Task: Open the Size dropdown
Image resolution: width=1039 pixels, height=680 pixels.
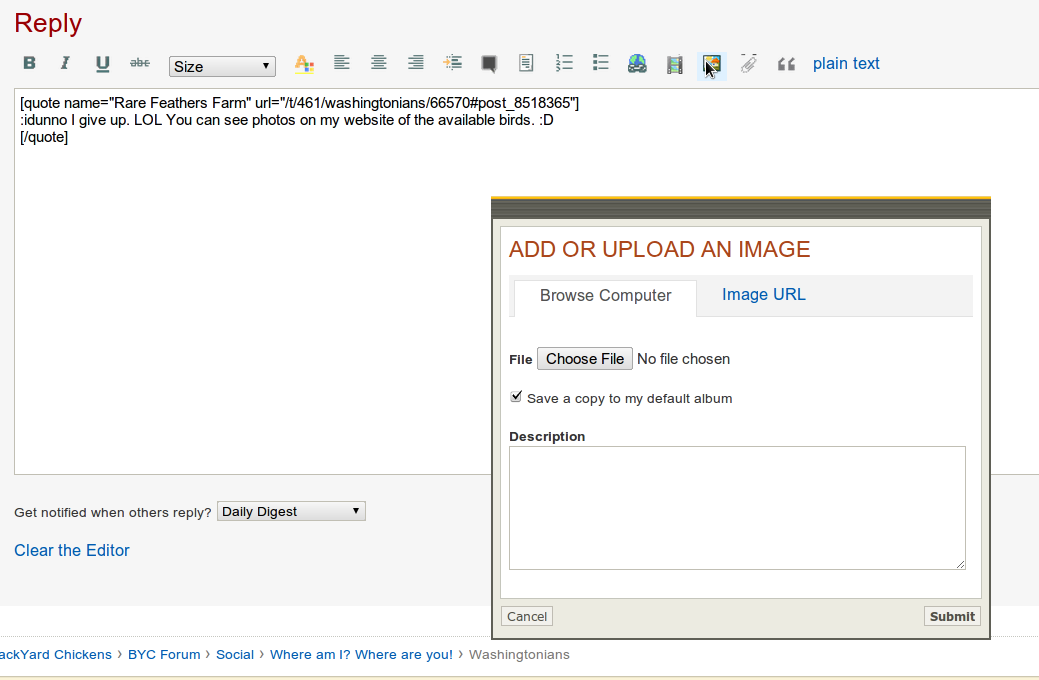Action: (x=222, y=66)
